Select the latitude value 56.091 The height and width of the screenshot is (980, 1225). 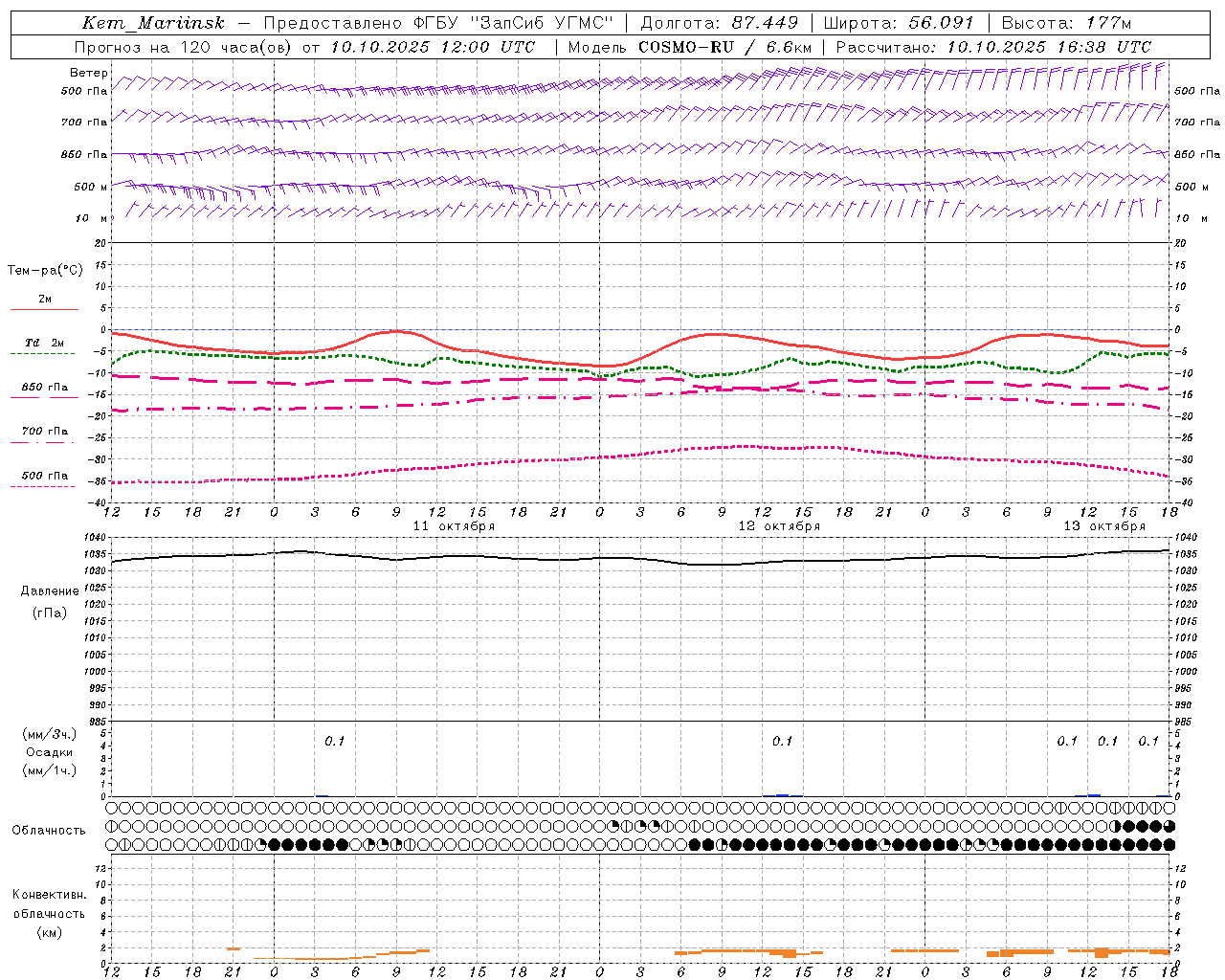click(x=941, y=23)
